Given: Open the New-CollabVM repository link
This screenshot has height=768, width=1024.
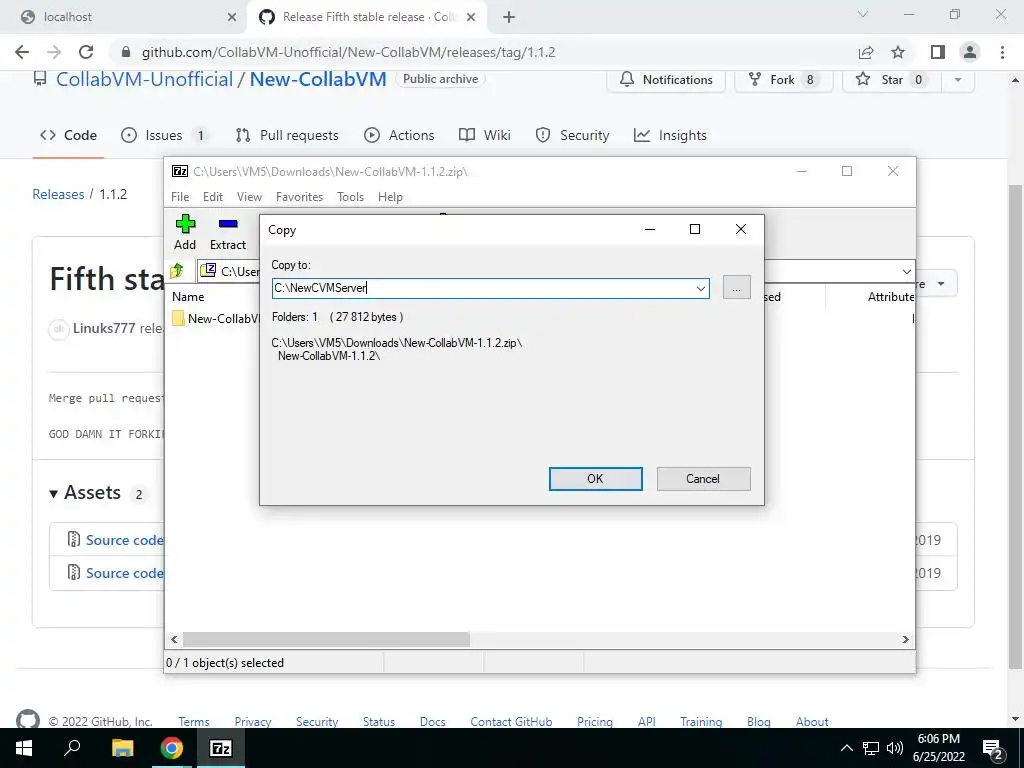Looking at the screenshot, I should pos(318,79).
